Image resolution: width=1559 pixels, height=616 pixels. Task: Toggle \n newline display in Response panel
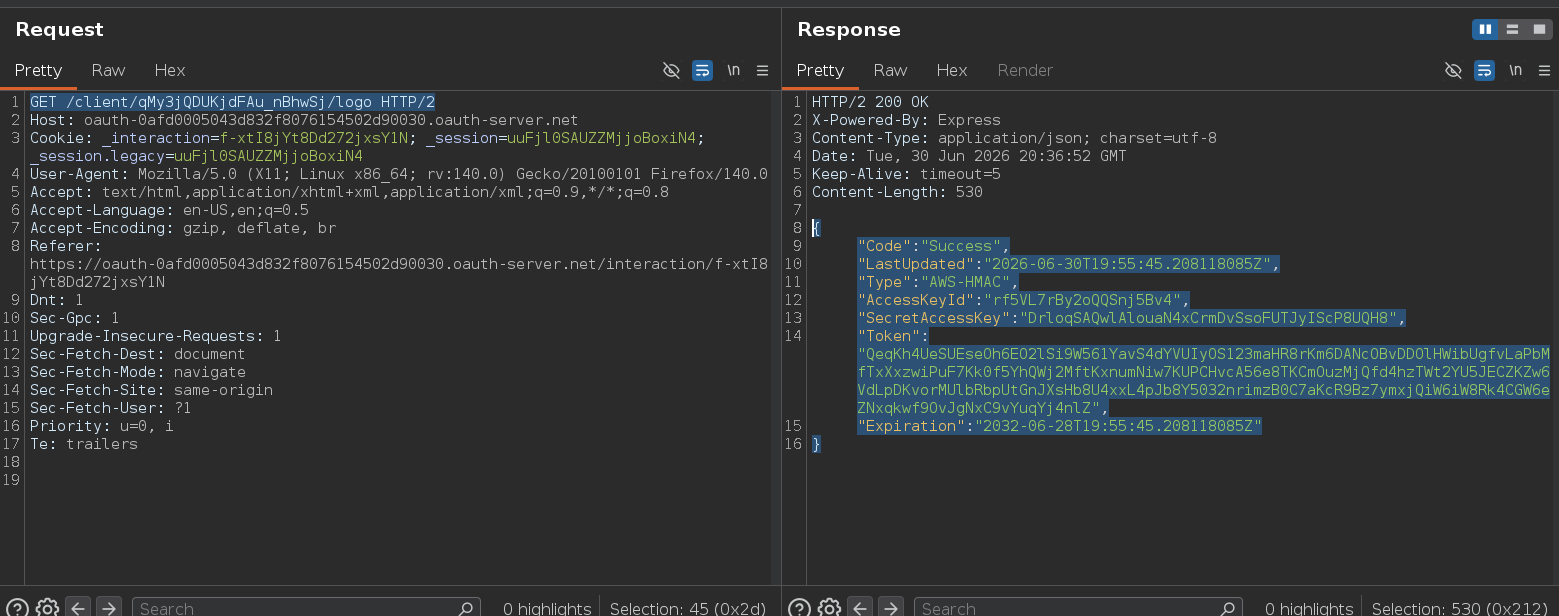1515,70
